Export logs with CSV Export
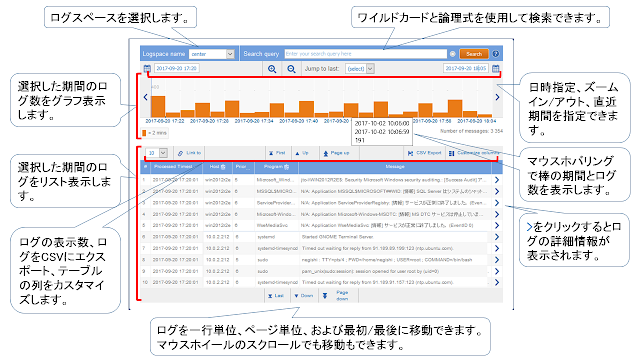The width and height of the screenshot is (640, 360). 424,153
